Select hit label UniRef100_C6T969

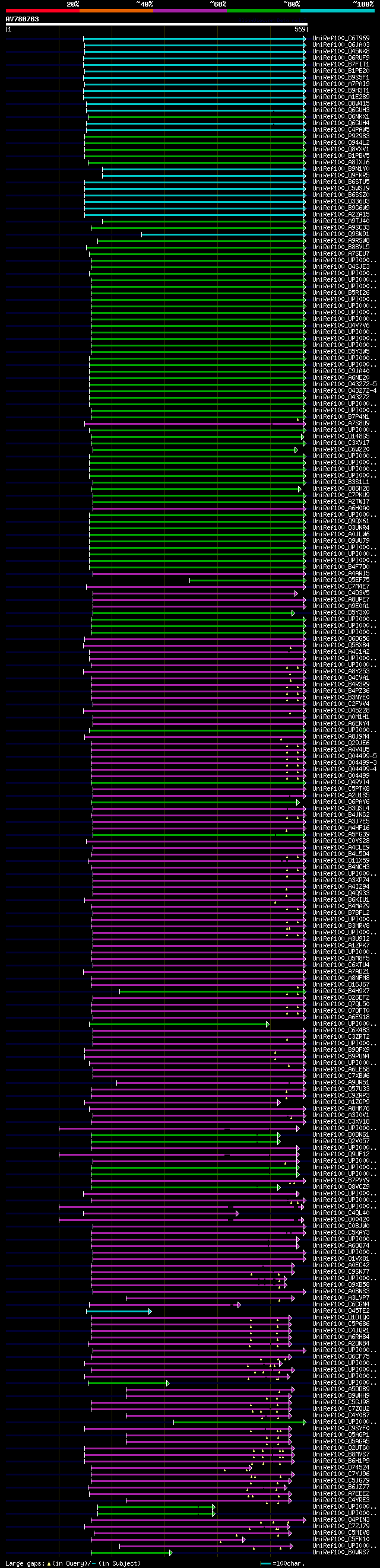tap(341, 39)
